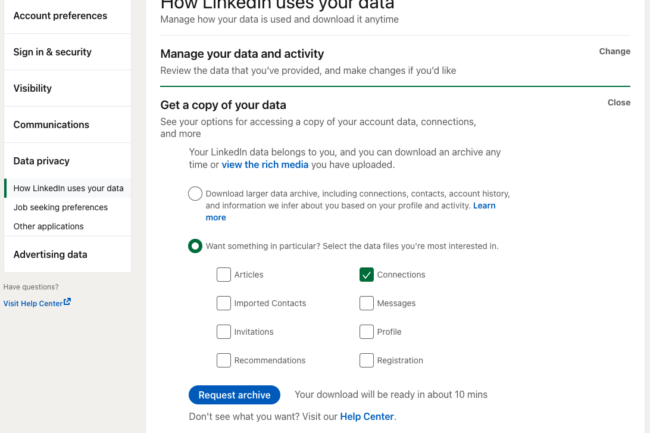Viewport: 650px width, 433px height.
Task: Check the Registration checkbox
Action: tap(366, 360)
